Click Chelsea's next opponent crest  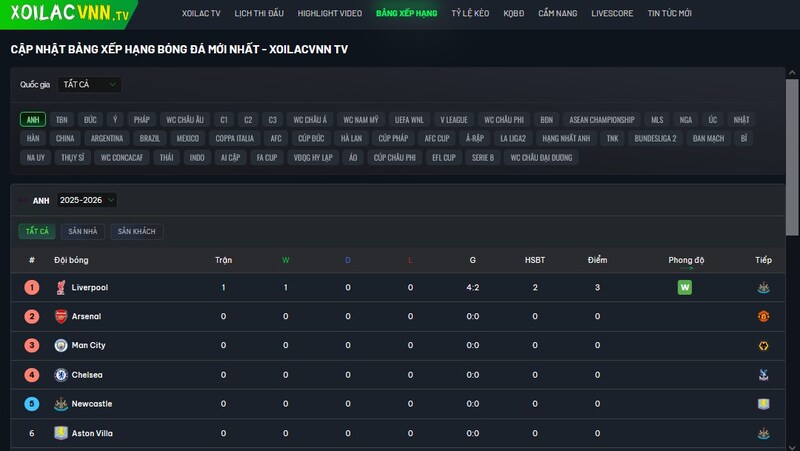click(763, 375)
